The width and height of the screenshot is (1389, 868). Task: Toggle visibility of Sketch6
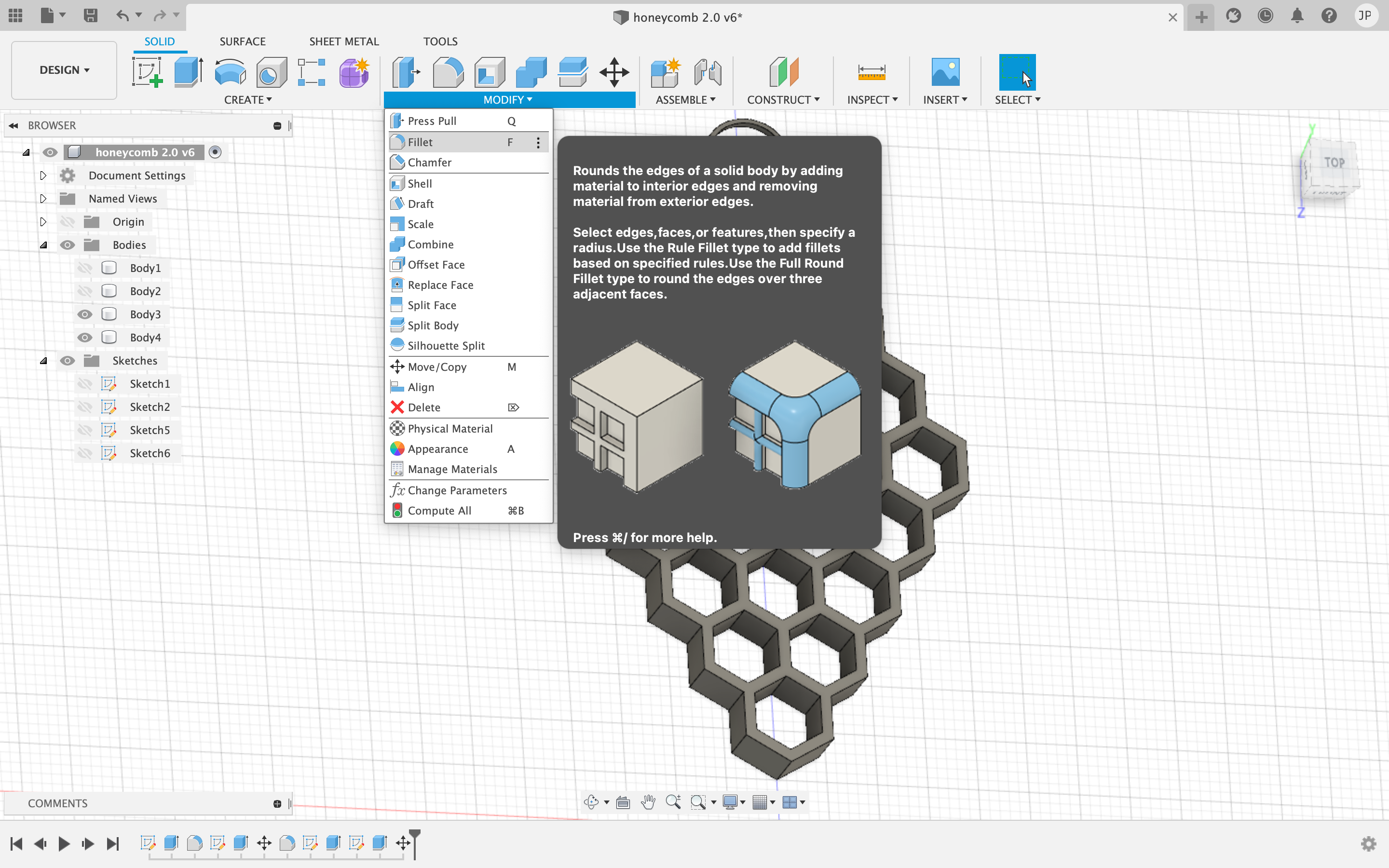(x=85, y=453)
